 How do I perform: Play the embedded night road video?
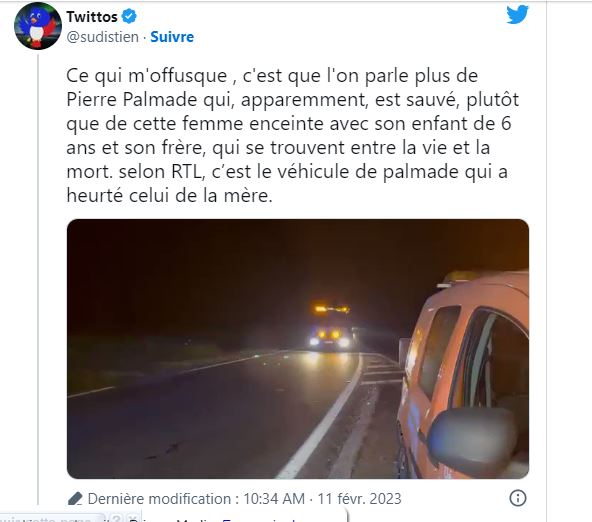click(x=298, y=349)
